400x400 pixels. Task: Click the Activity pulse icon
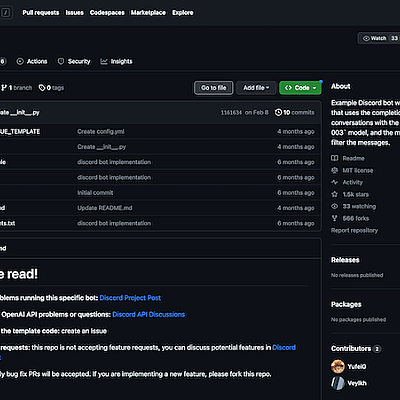tap(335, 182)
